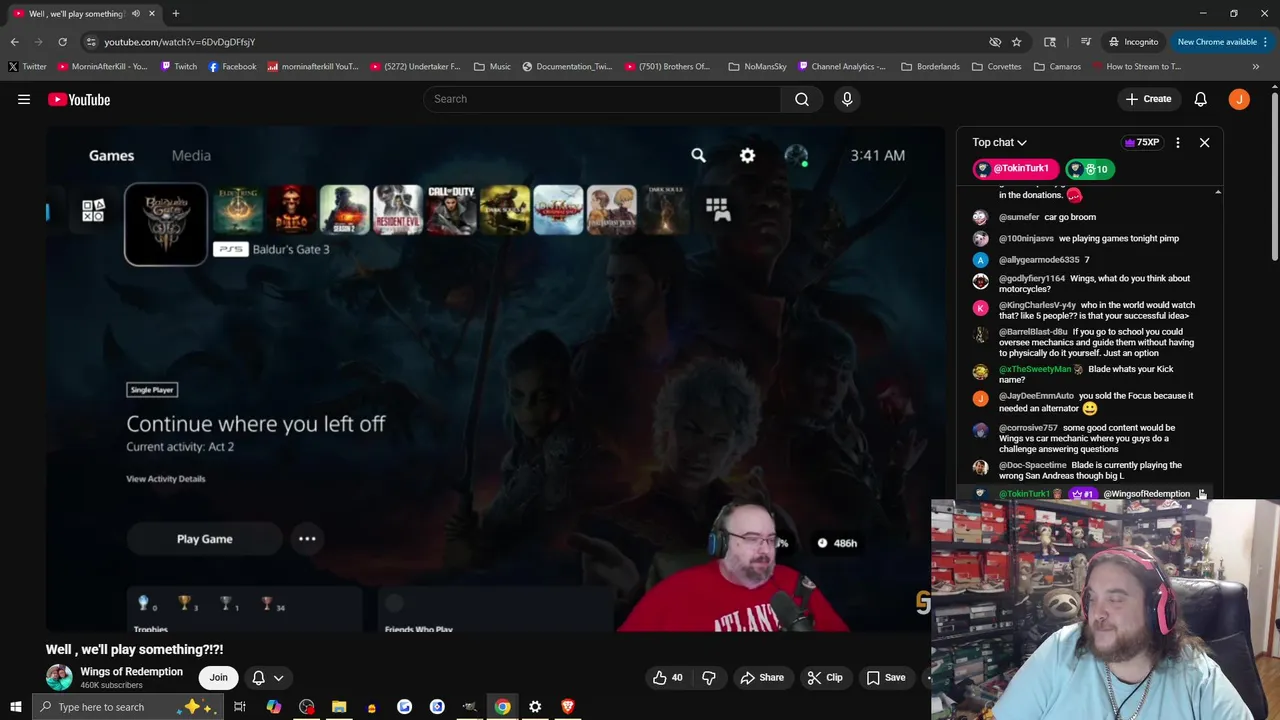
Task: Click the Create button in YouTube header
Action: click(x=1148, y=99)
